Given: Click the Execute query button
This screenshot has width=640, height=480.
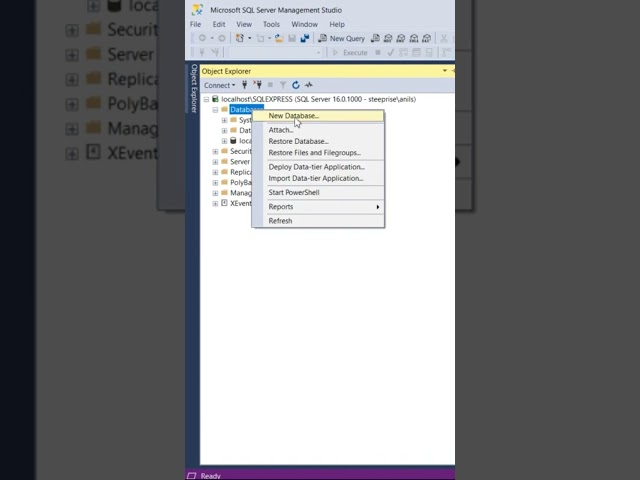Looking at the screenshot, I should coord(350,53).
